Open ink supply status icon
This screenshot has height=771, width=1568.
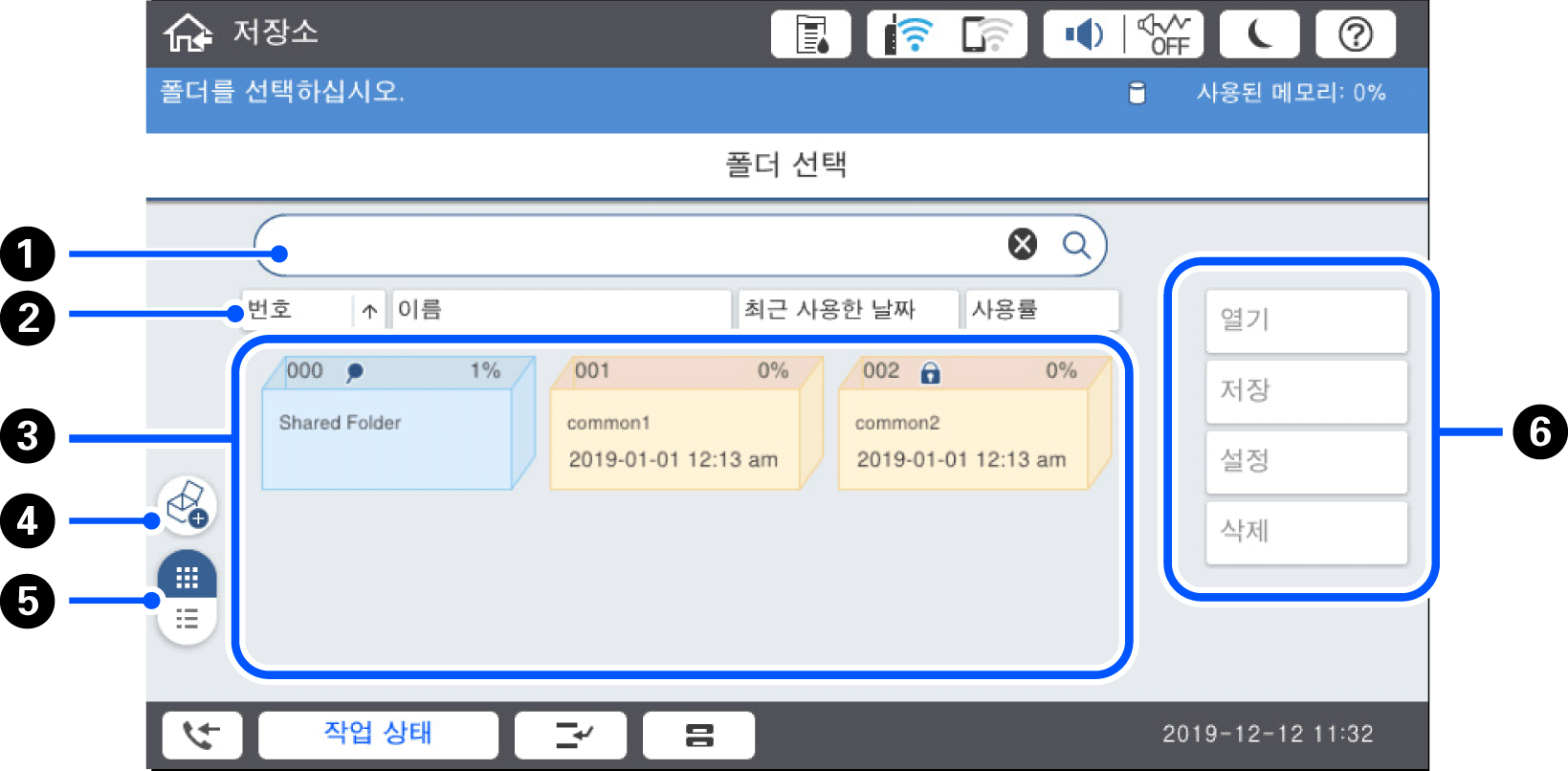point(810,35)
